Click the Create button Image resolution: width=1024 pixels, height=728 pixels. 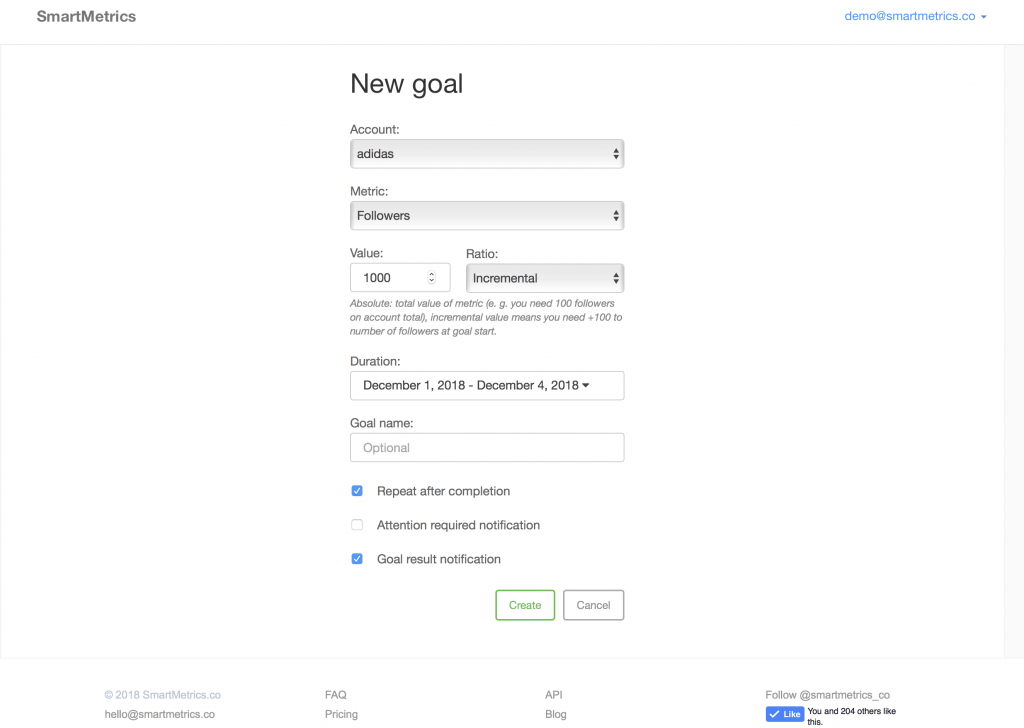coord(525,605)
